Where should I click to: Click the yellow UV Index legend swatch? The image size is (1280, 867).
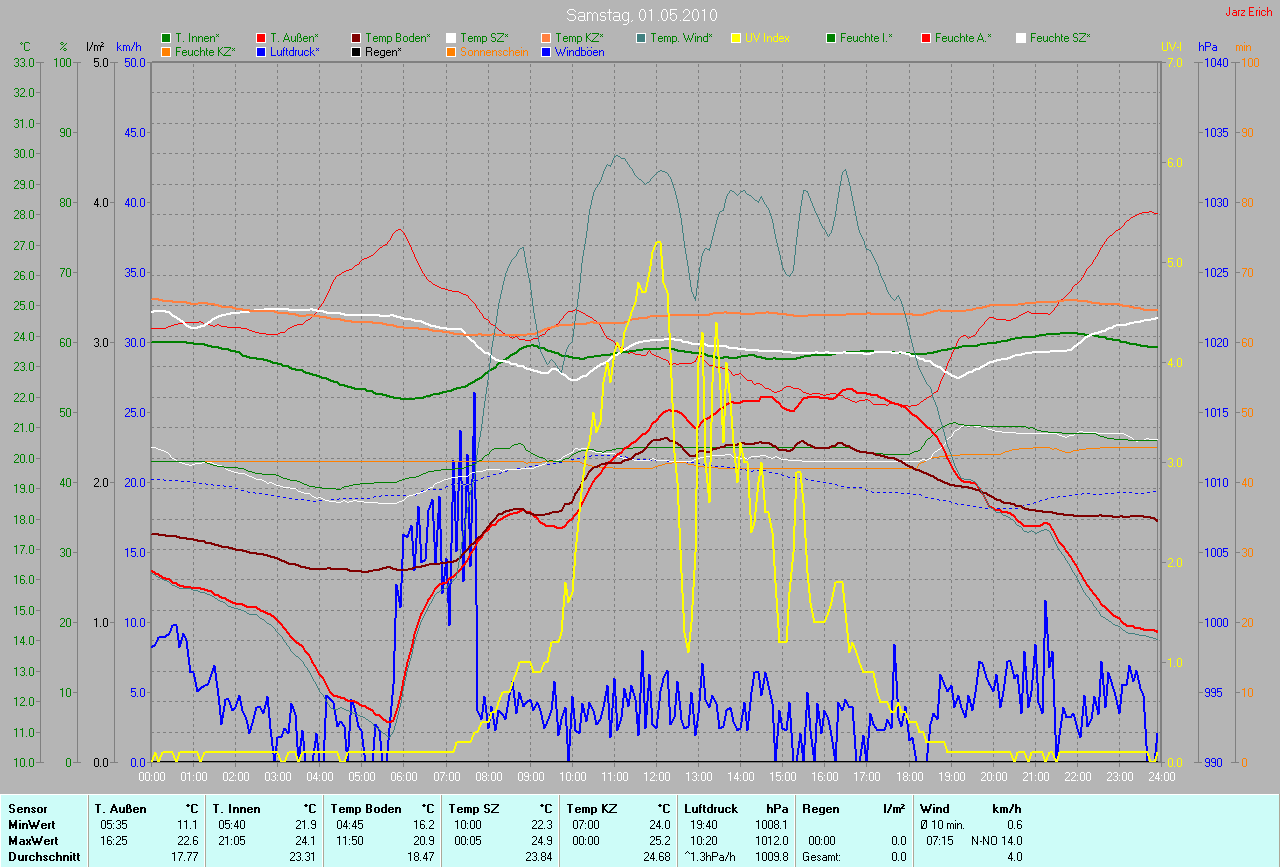click(x=736, y=38)
